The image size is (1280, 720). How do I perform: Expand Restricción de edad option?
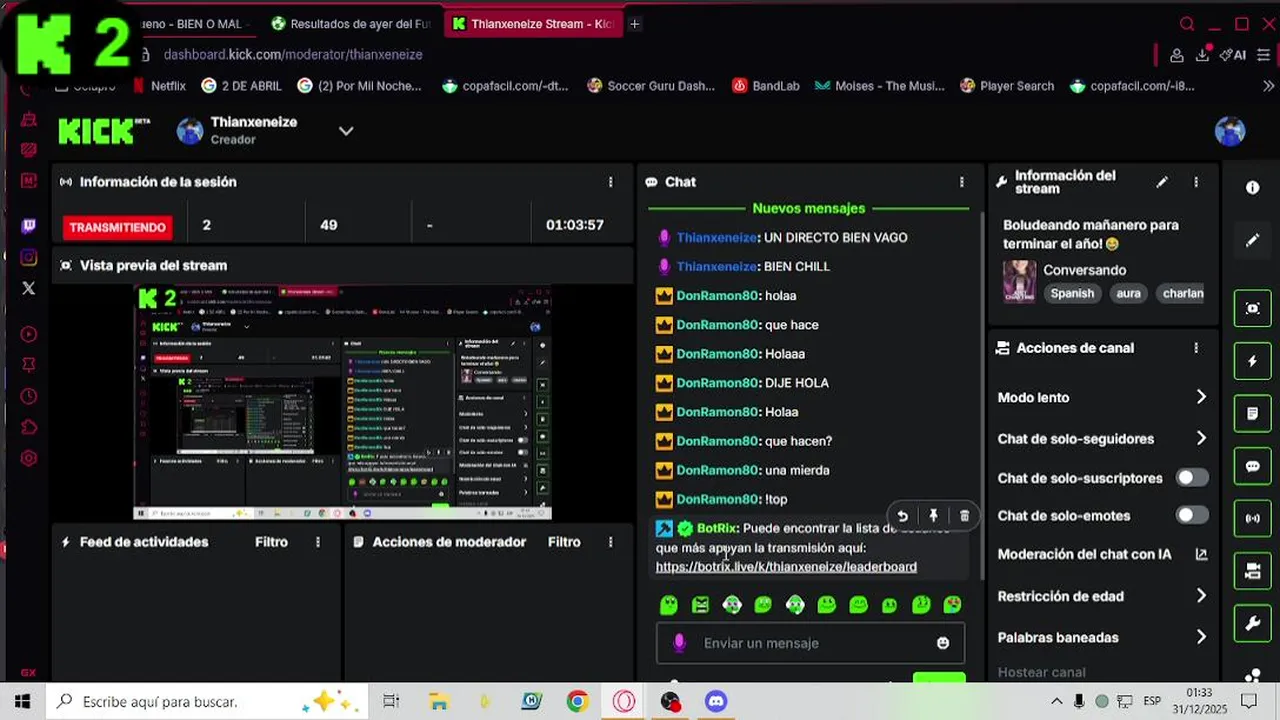pyautogui.click(x=1201, y=596)
